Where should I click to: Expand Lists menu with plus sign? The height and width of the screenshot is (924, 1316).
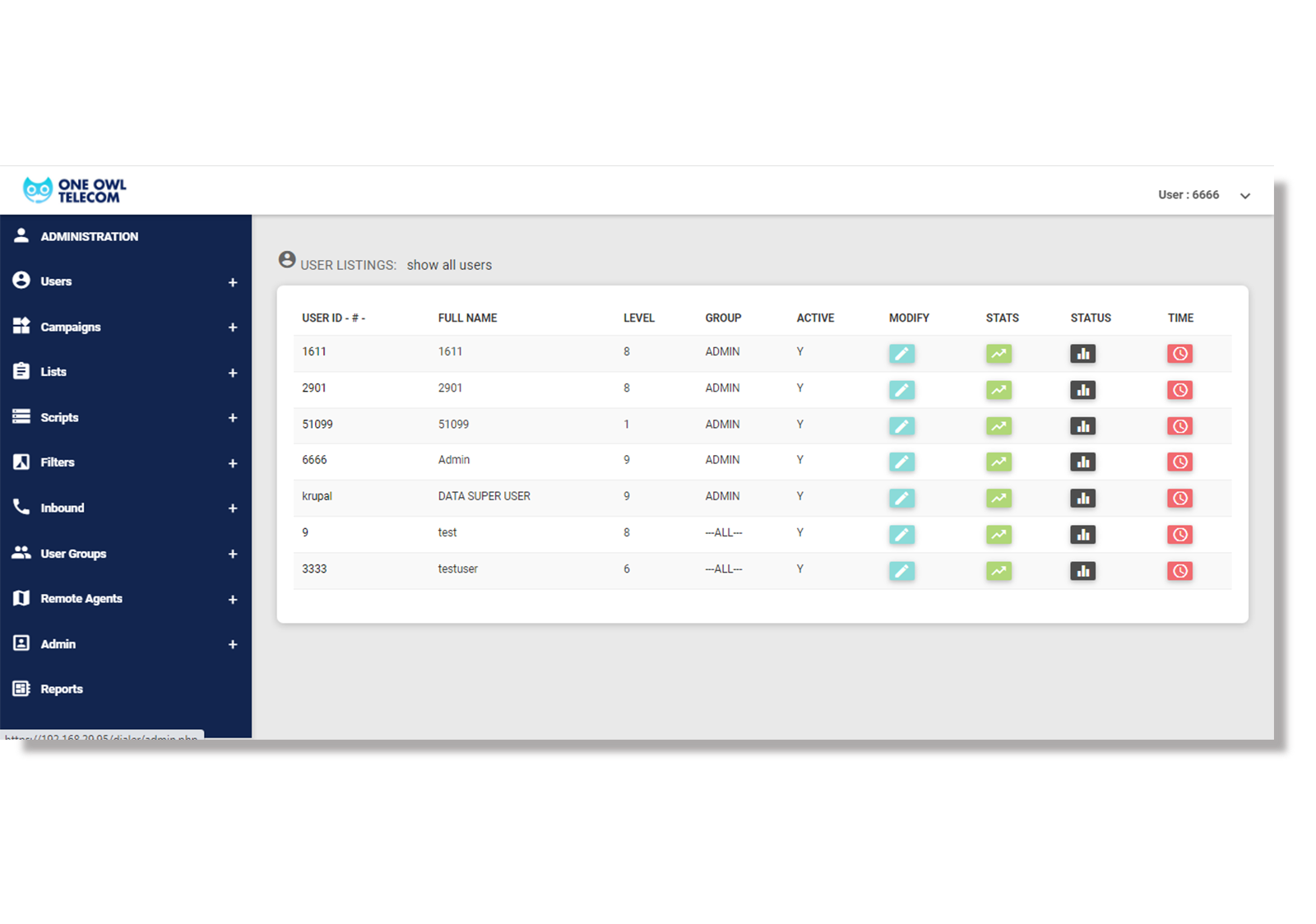point(233,373)
